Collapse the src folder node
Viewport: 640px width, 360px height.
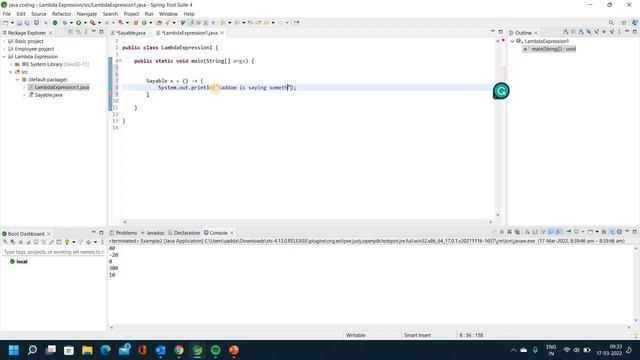pos(11,72)
